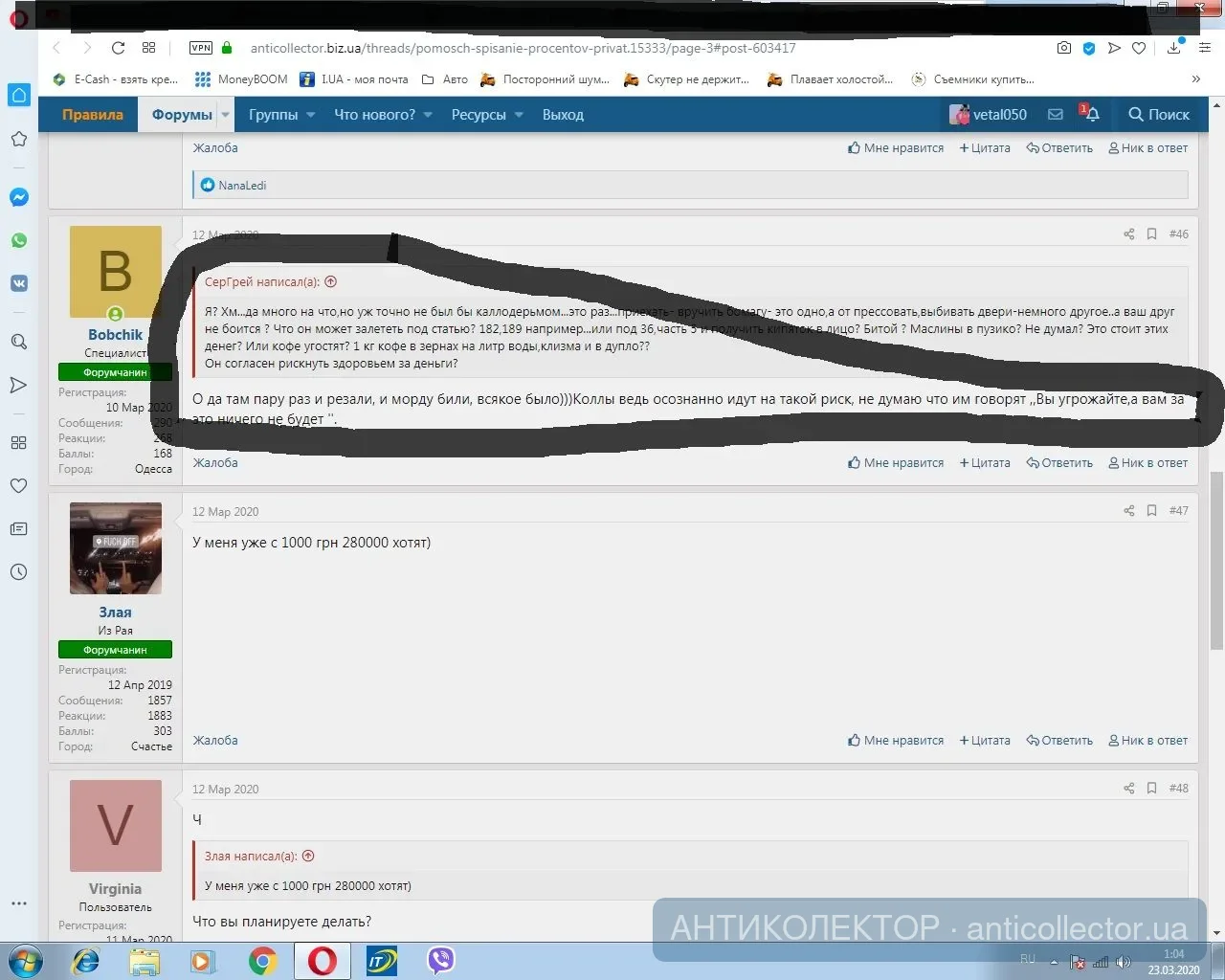Toggle bookmark on post #48
This screenshot has width=1225, height=980.
pyautogui.click(x=1151, y=789)
